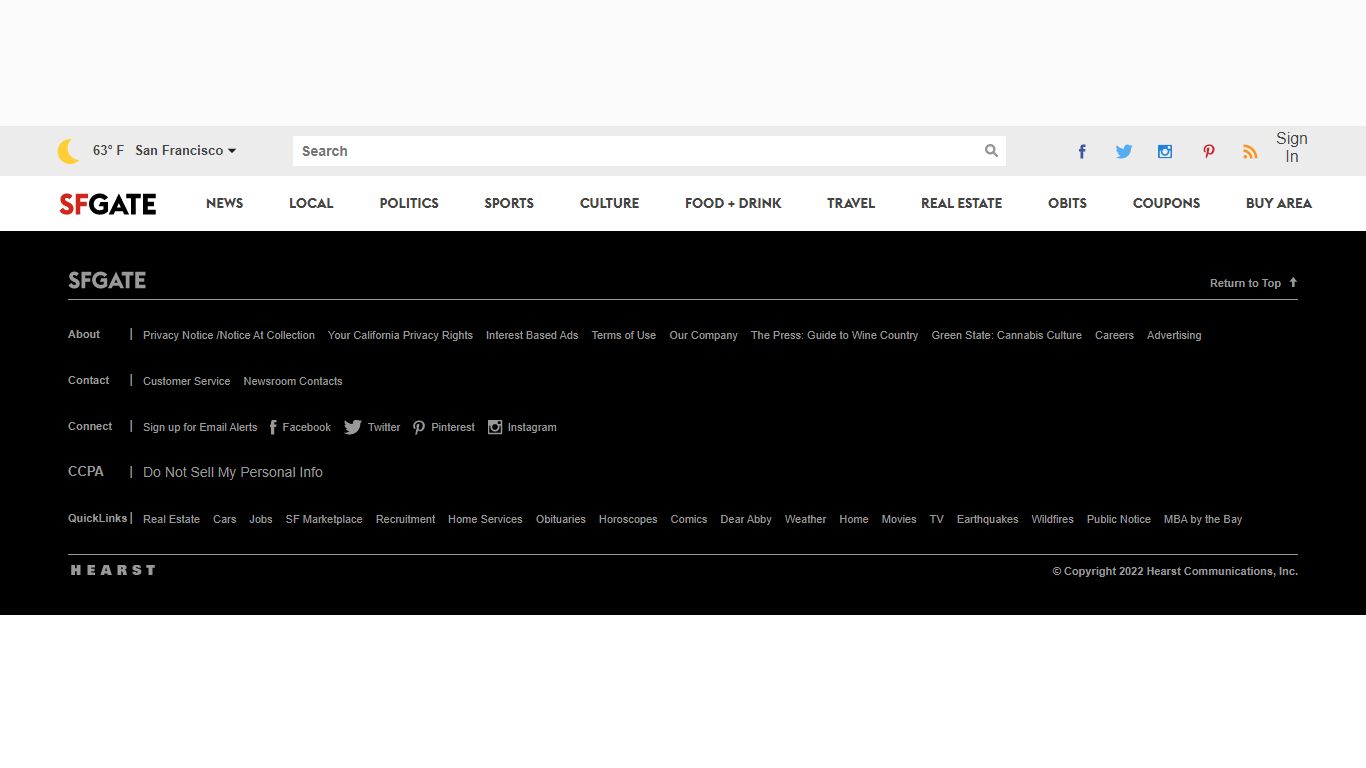The image size is (1366, 768).
Task: Click the moon weather icon
Action: click(x=68, y=151)
